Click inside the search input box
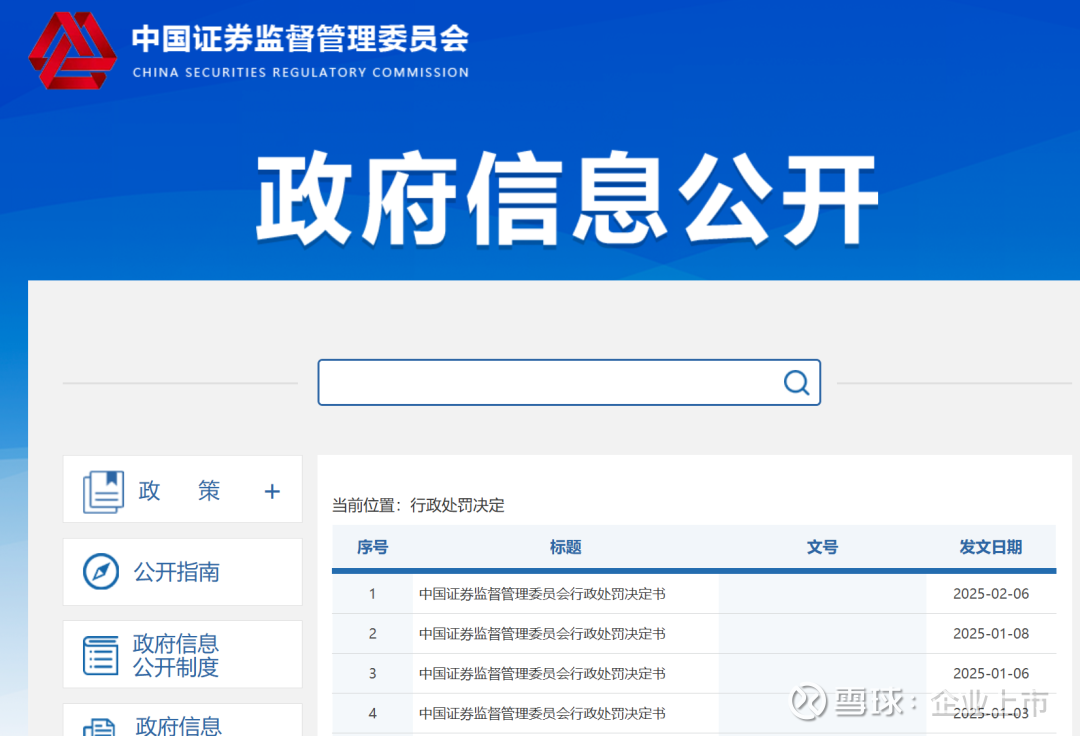1080x736 pixels. pyautogui.click(x=550, y=382)
